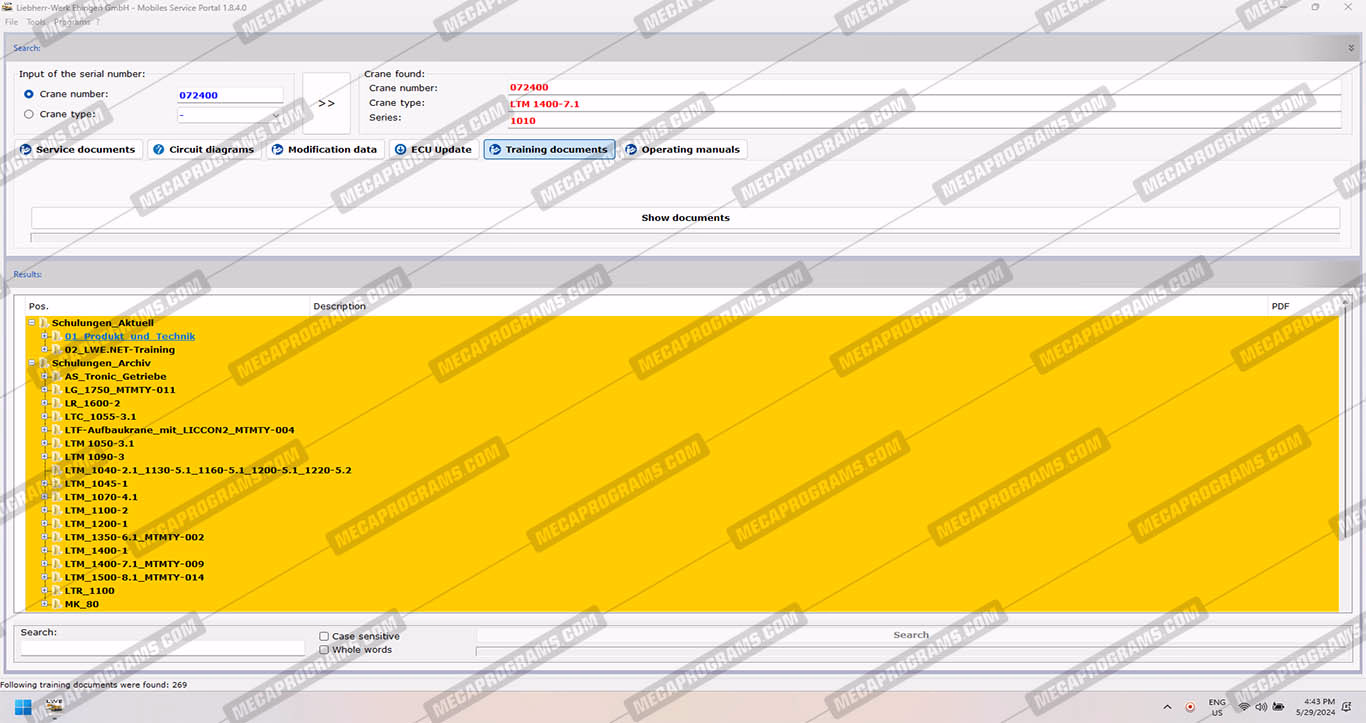Click the Operating manuals button icon
Viewport: 1366px width, 723px height.
pos(631,150)
